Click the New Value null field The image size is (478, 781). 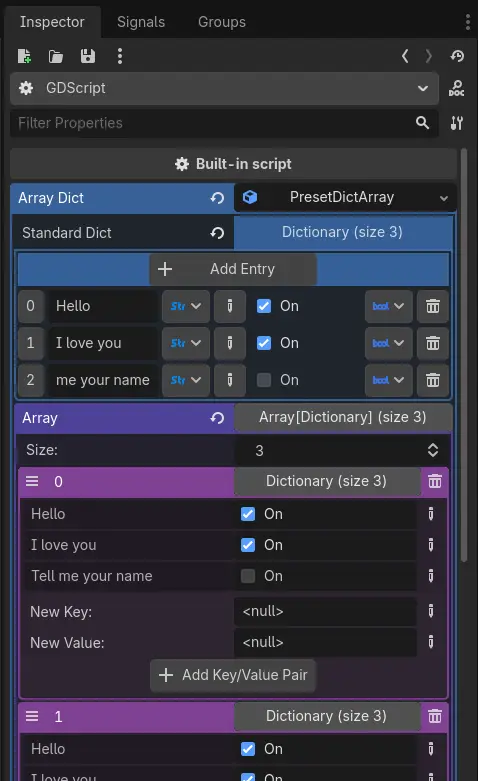pos(326,642)
